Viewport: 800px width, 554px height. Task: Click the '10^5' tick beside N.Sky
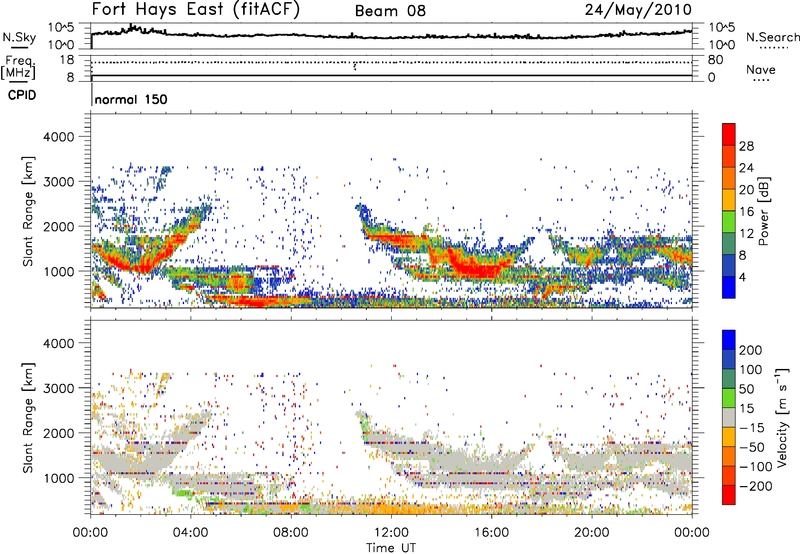(x=61, y=27)
